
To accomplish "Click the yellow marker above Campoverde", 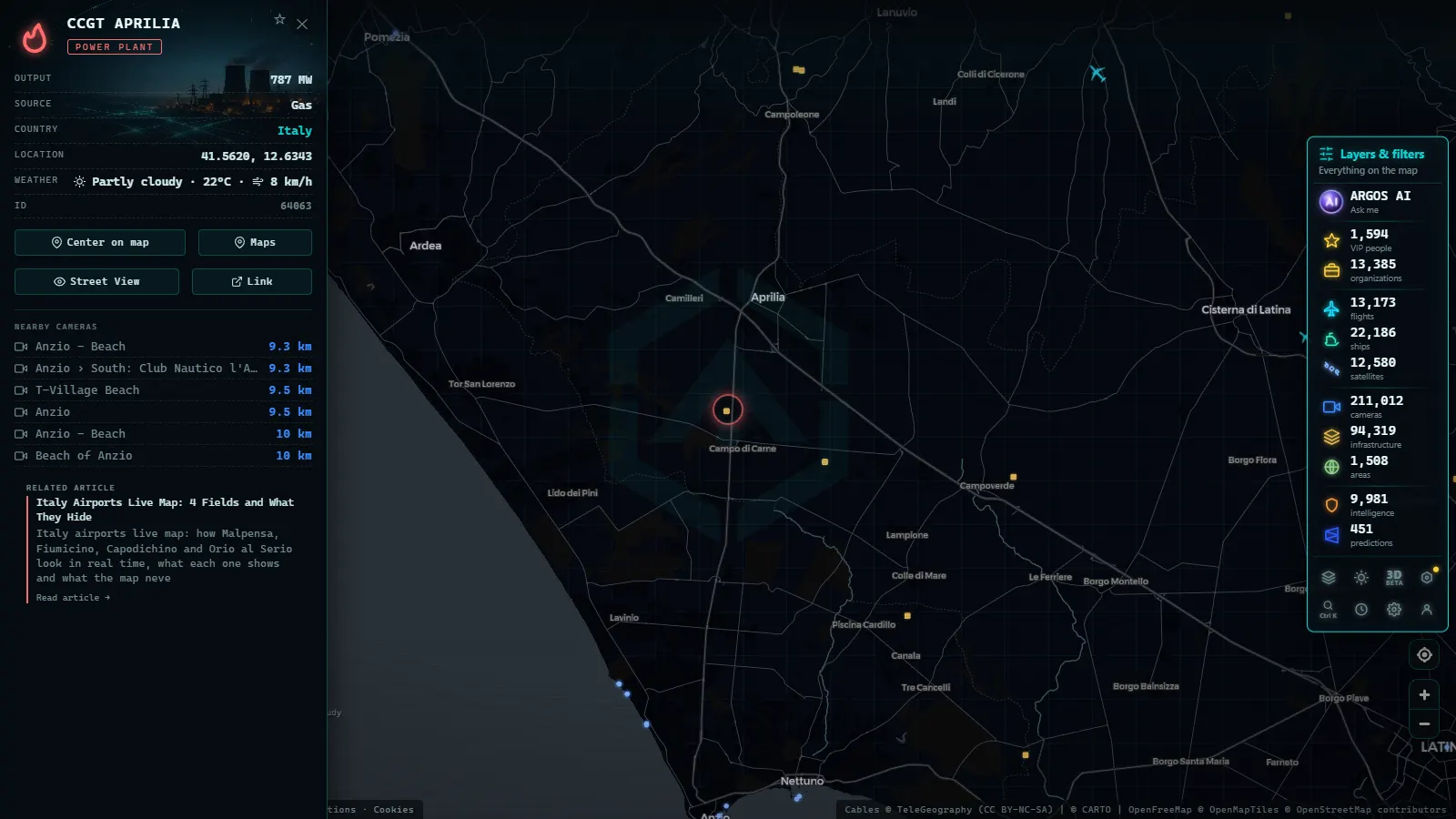I will (x=1013, y=477).
